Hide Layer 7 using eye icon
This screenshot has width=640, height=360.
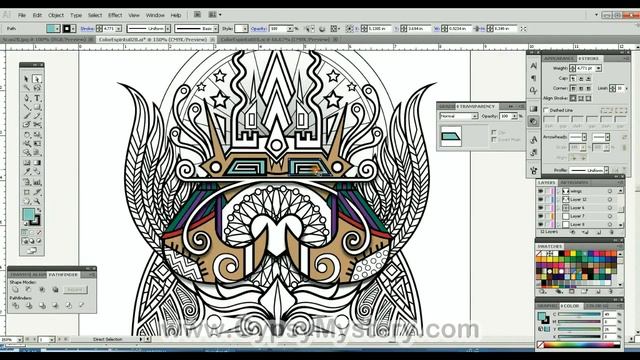tap(540, 216)
